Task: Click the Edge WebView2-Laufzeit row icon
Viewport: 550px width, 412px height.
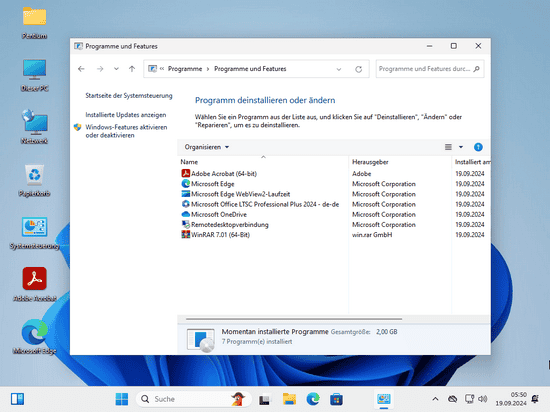Action: click(186, 194)
